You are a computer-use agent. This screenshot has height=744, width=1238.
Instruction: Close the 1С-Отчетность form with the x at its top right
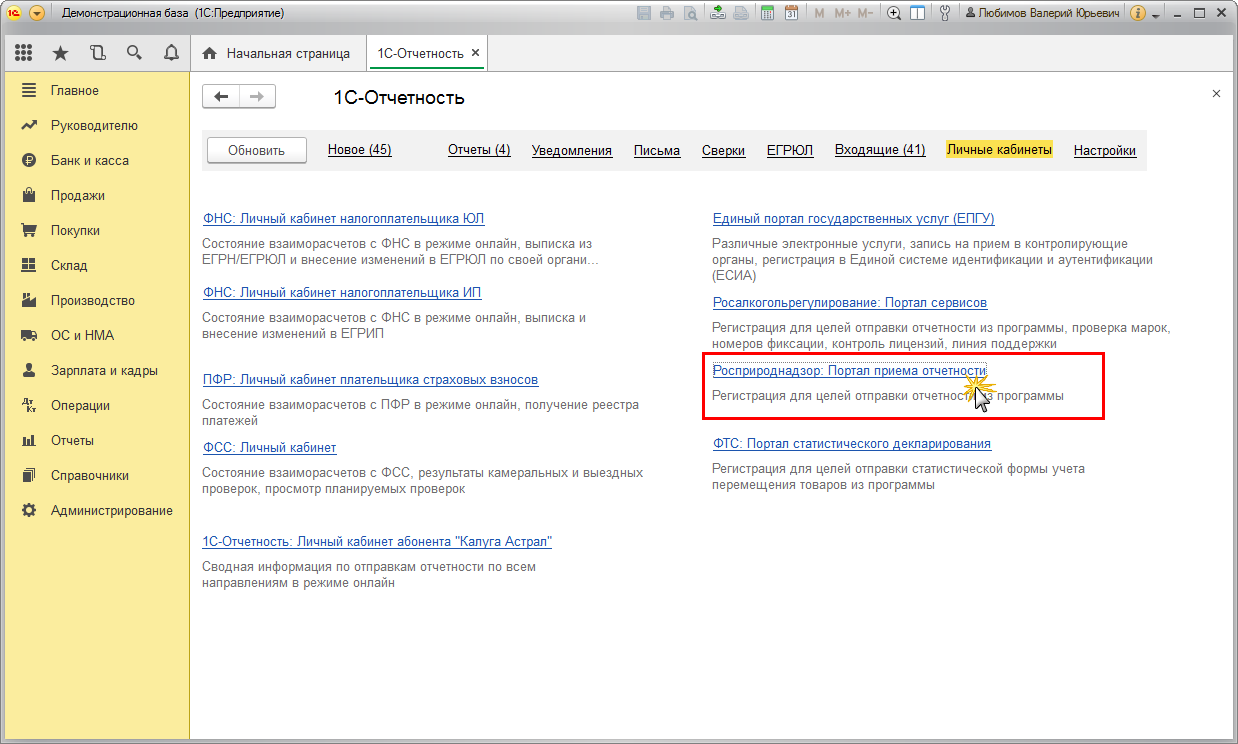coord(1216,93)
